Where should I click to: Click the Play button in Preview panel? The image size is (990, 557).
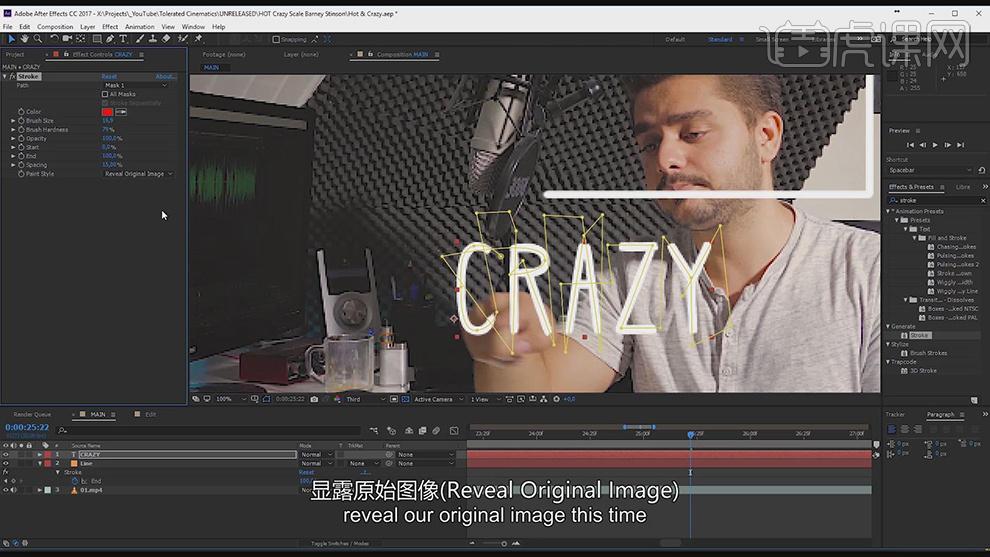coord(935,145)
